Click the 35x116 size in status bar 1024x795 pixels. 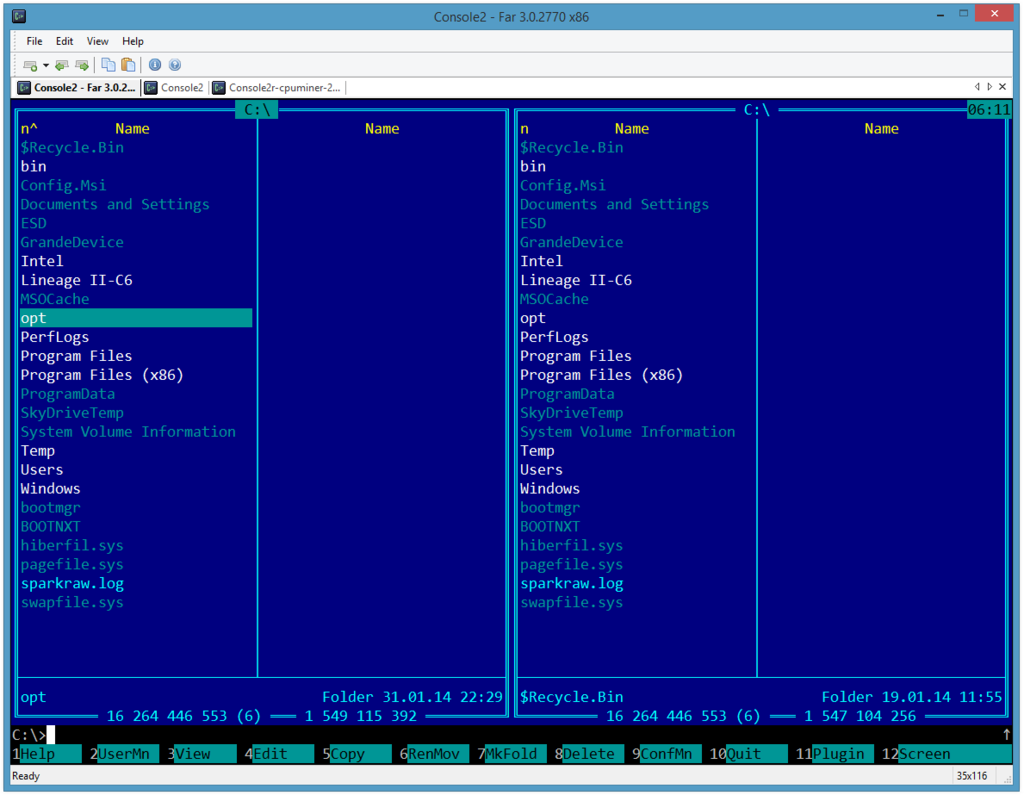point(972,776)
